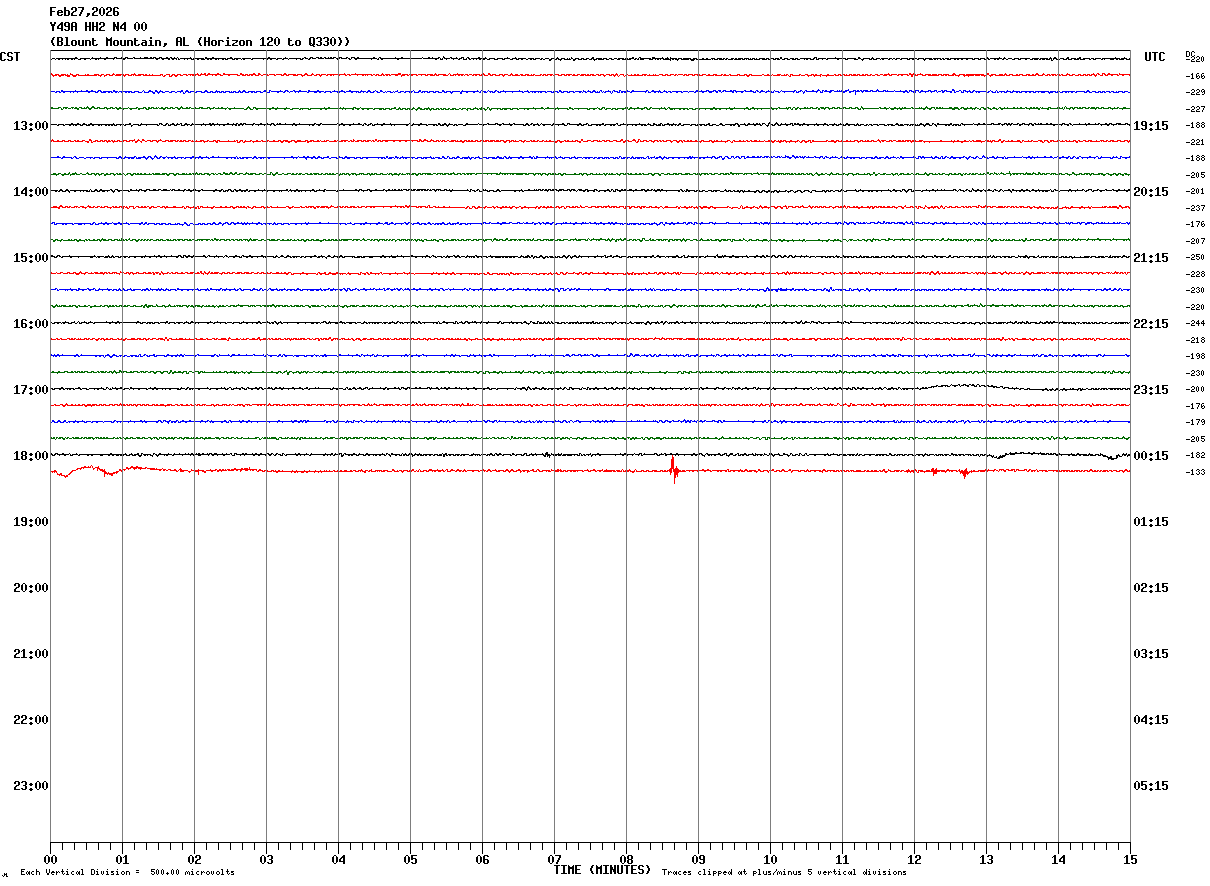Click the DC offset column header
1210x886 pixels.
[x=1190, y=54]
